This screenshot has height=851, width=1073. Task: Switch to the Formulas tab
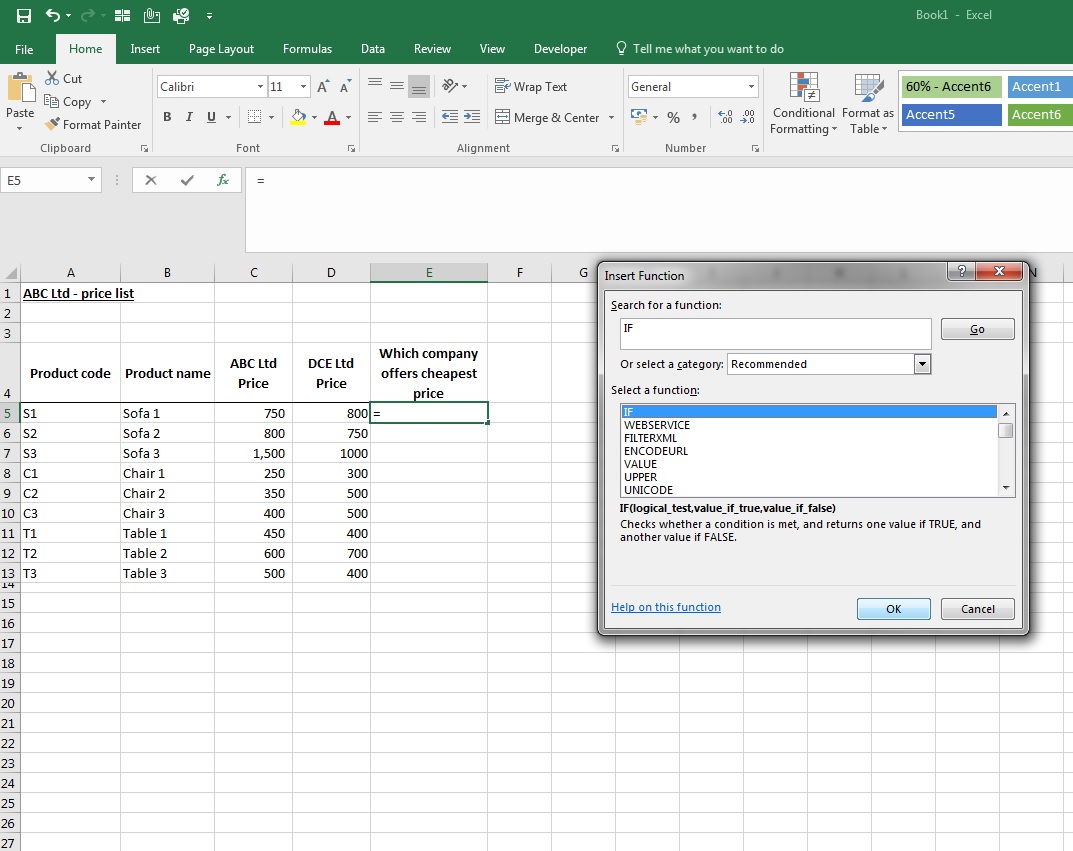click(307, 49)
